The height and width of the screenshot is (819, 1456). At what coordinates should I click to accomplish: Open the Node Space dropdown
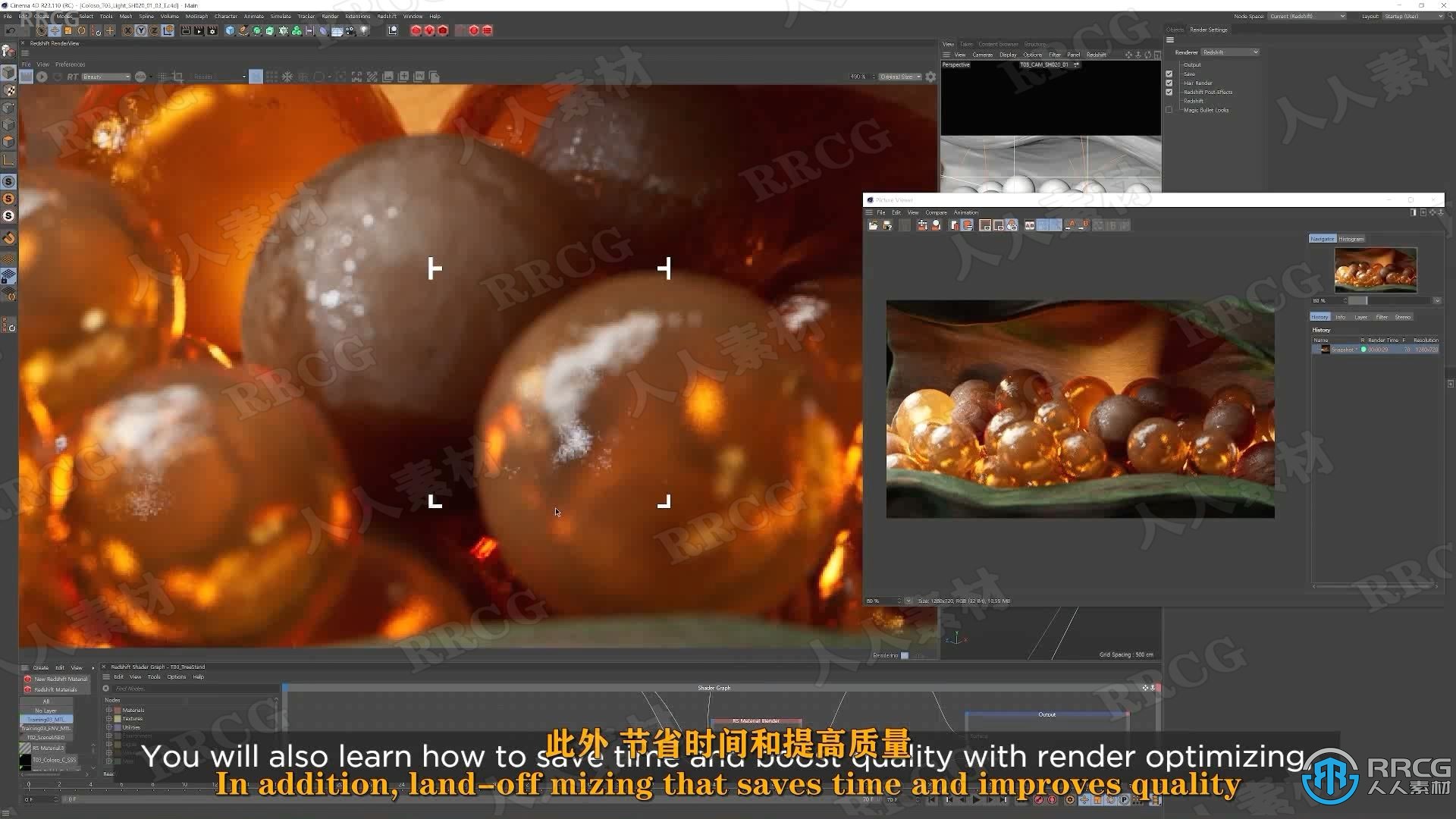tap(1307, 16)
